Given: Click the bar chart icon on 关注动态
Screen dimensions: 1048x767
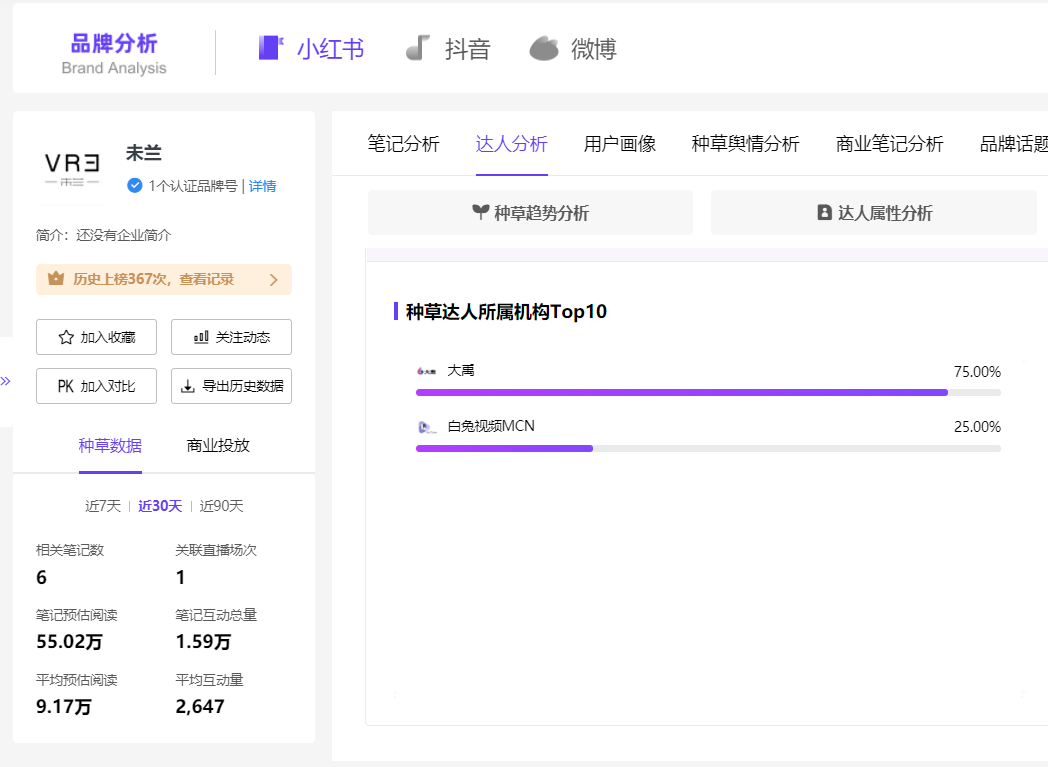Looking at the screenshot, I should point(201,337).
